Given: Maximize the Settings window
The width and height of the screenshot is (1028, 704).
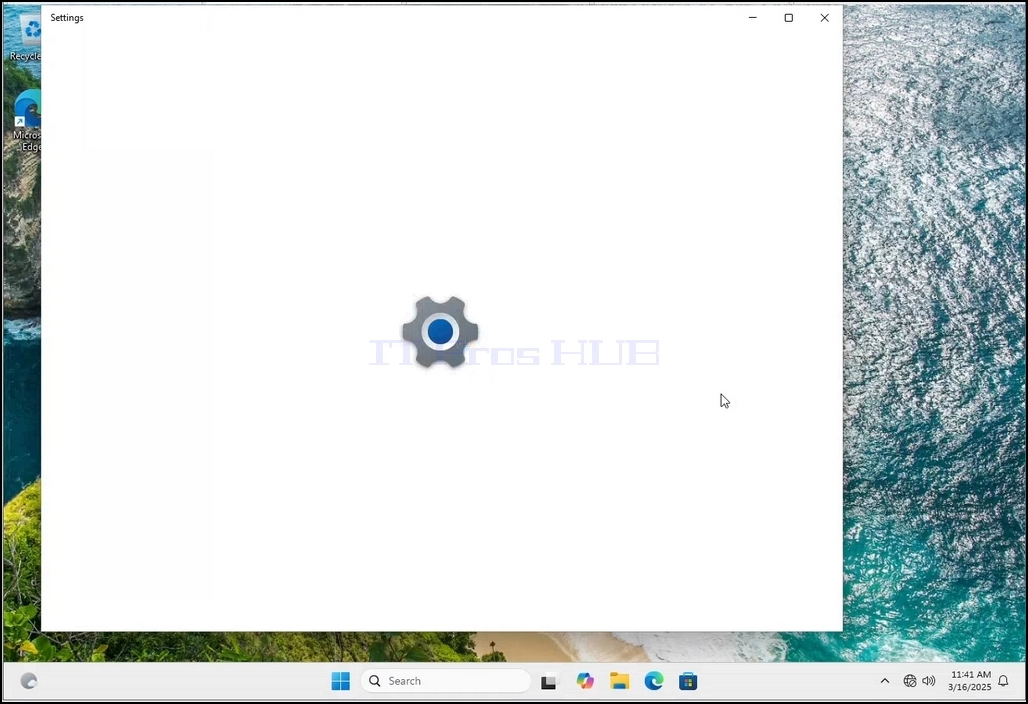Looking at the screenshot, I should [x=789, y=18].
